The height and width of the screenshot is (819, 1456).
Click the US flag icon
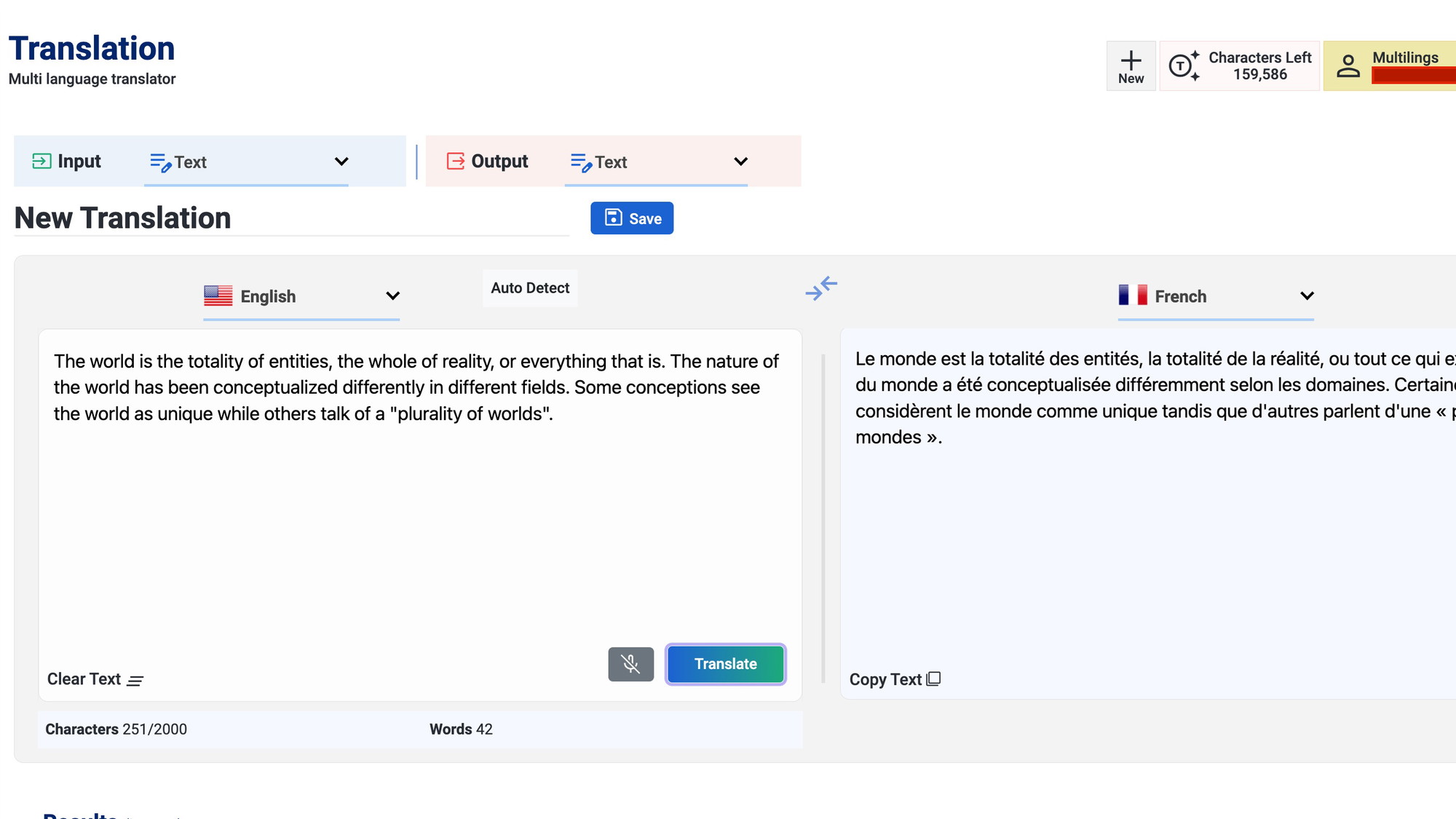click(x=218, y=296)
